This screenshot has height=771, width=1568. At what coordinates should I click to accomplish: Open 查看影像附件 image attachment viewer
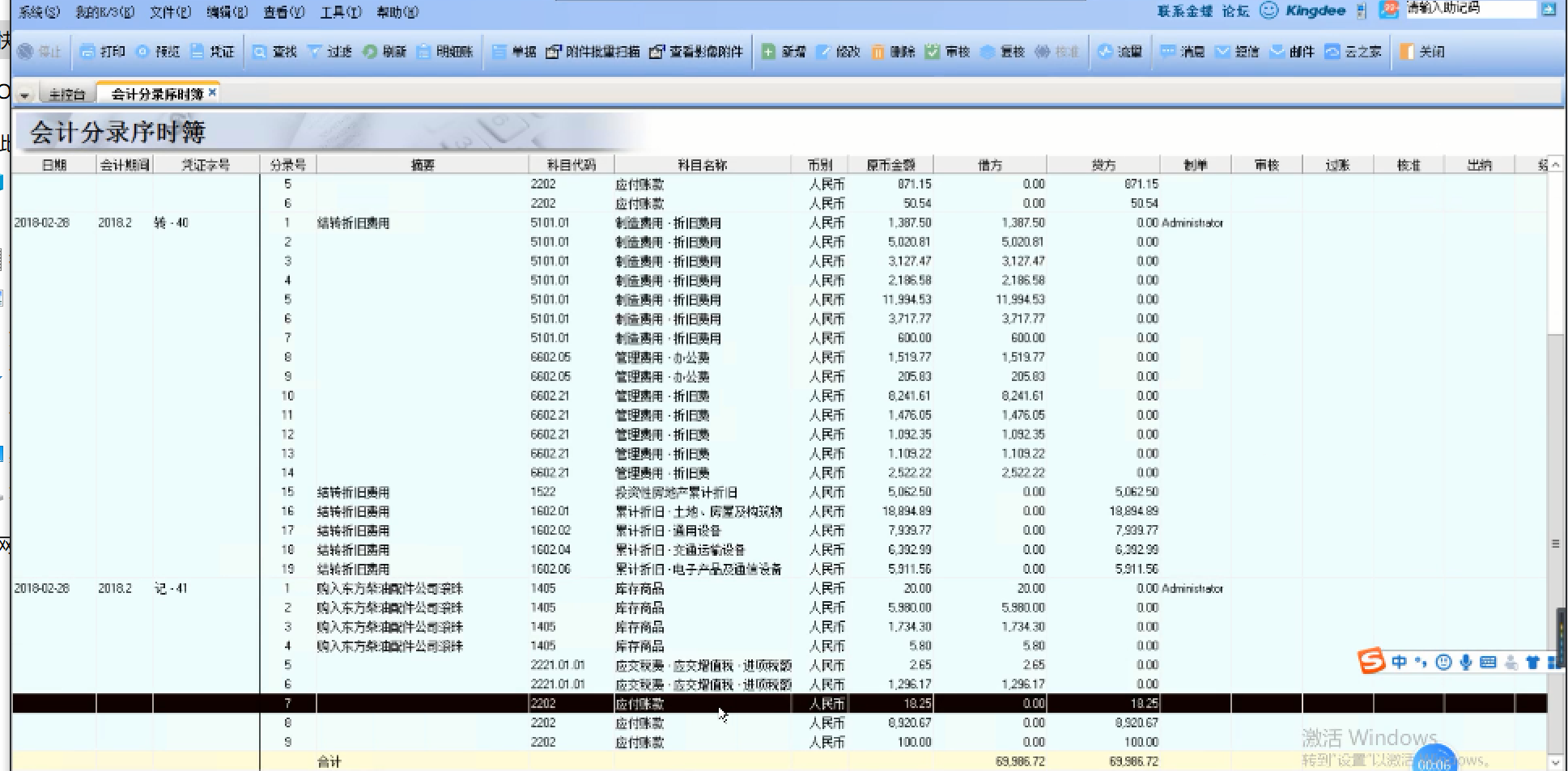[x=657, y=52]
